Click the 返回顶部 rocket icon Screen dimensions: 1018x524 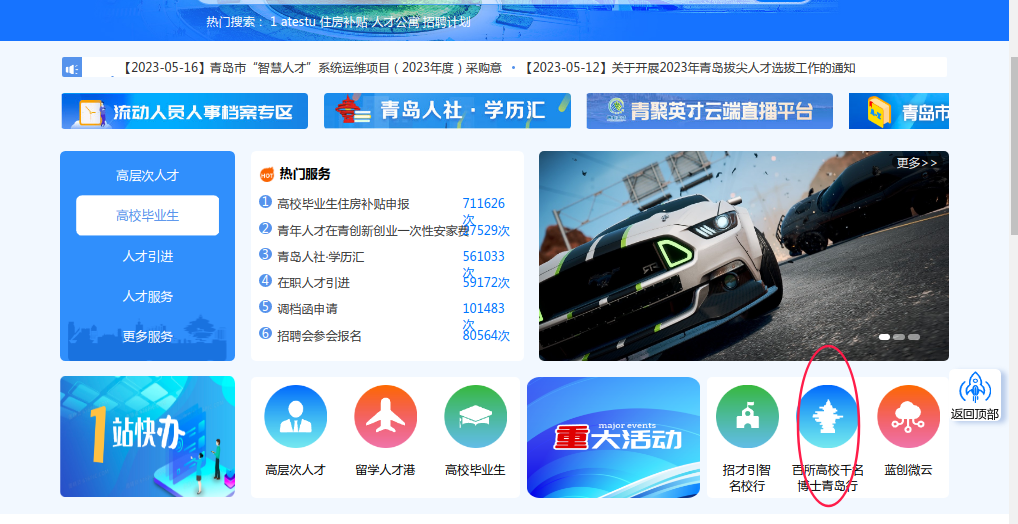974,388
